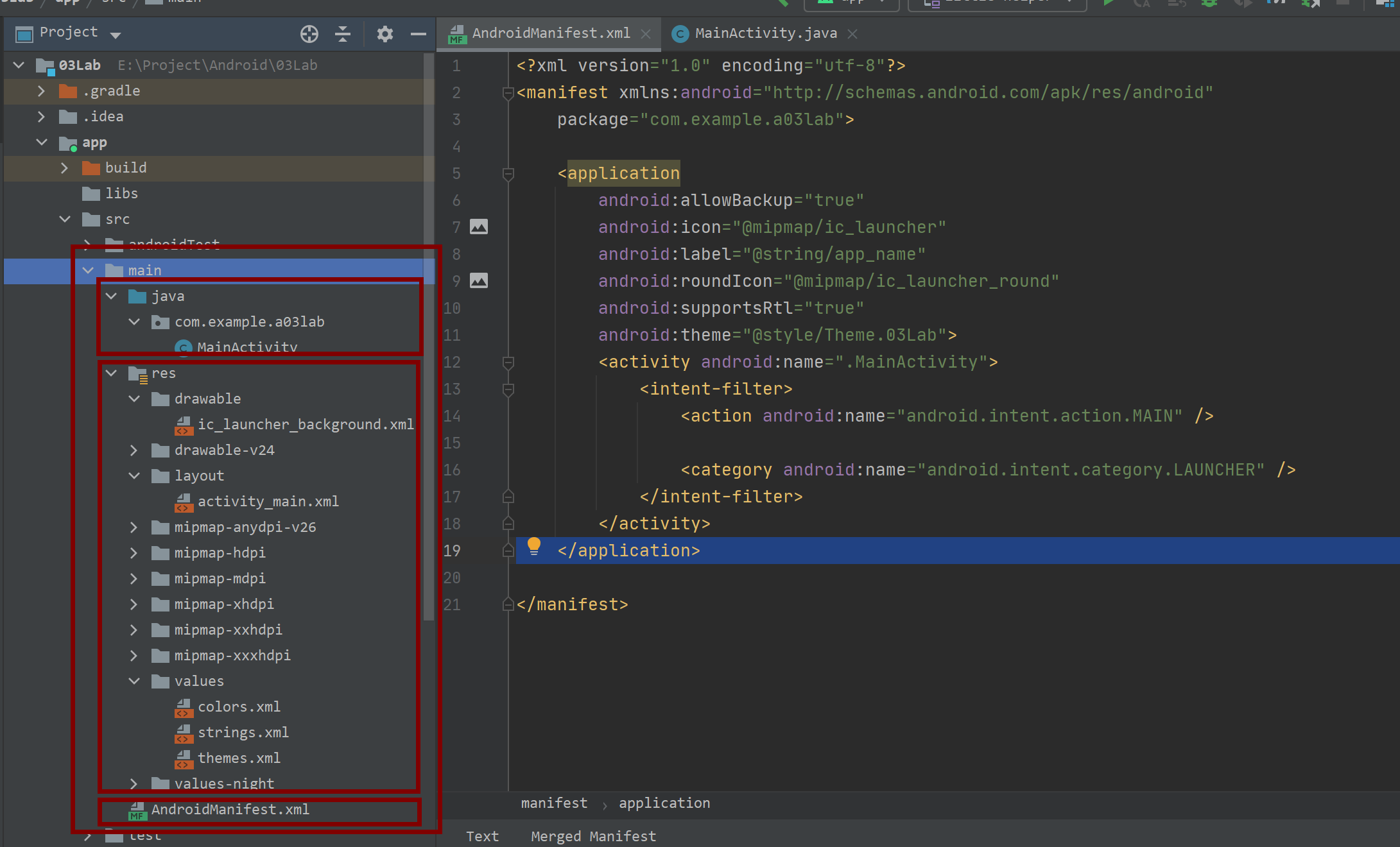
Task: Collapse the java folder arrow
Action: tap(111, 296)
